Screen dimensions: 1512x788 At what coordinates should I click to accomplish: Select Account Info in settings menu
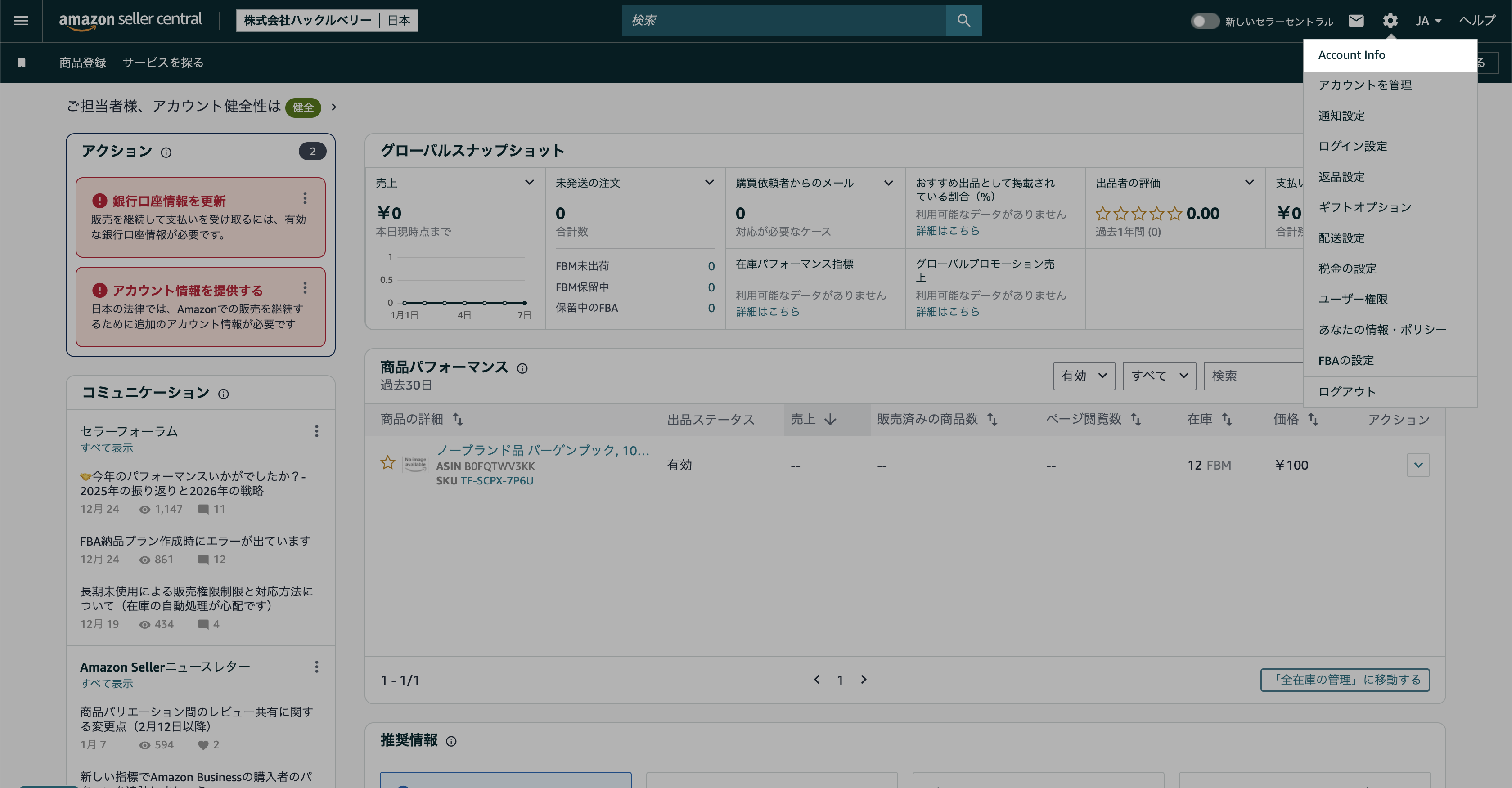[x=1390, y=55]
